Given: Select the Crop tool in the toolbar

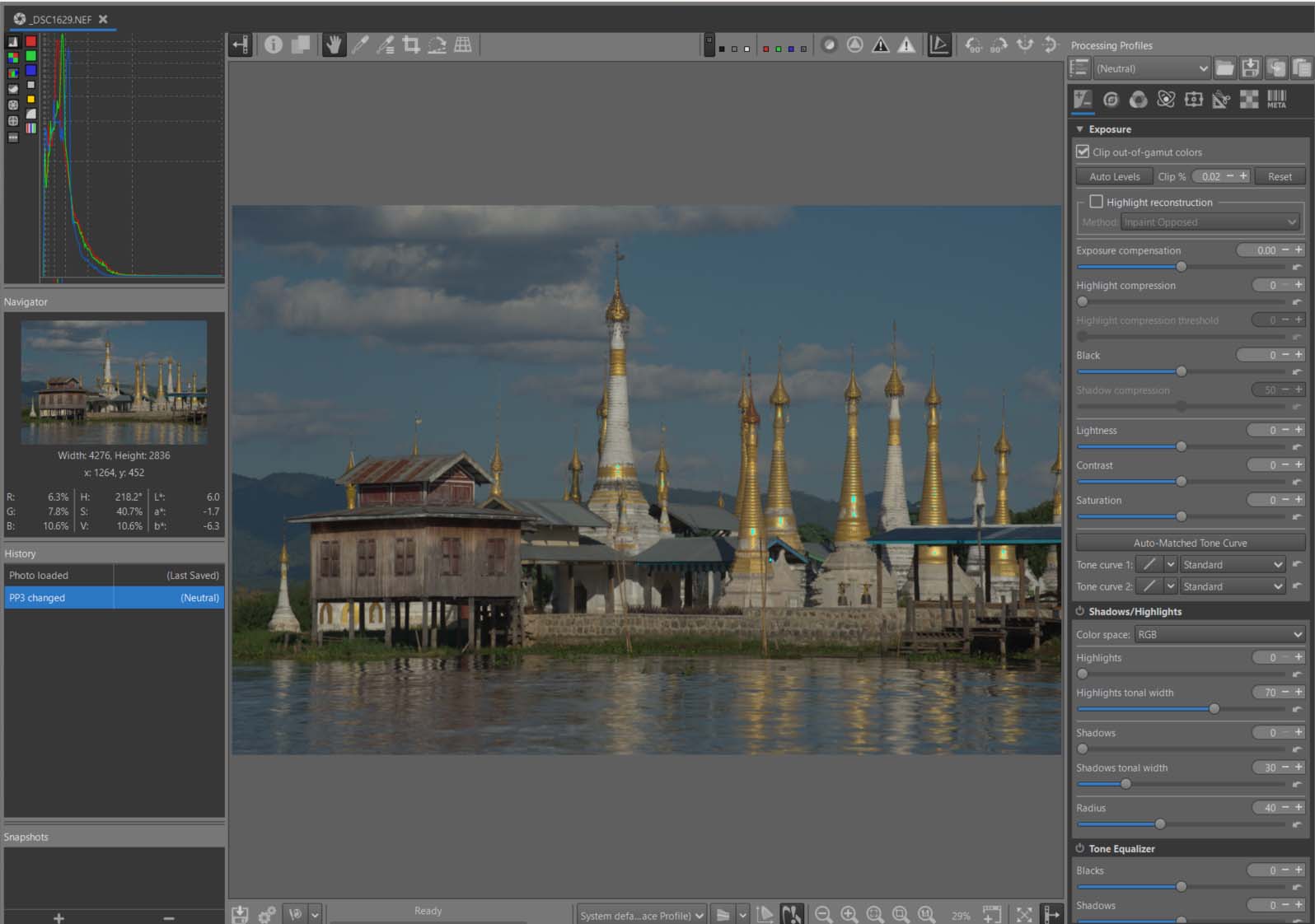Looking at the screenshot, I should [411, 45].
